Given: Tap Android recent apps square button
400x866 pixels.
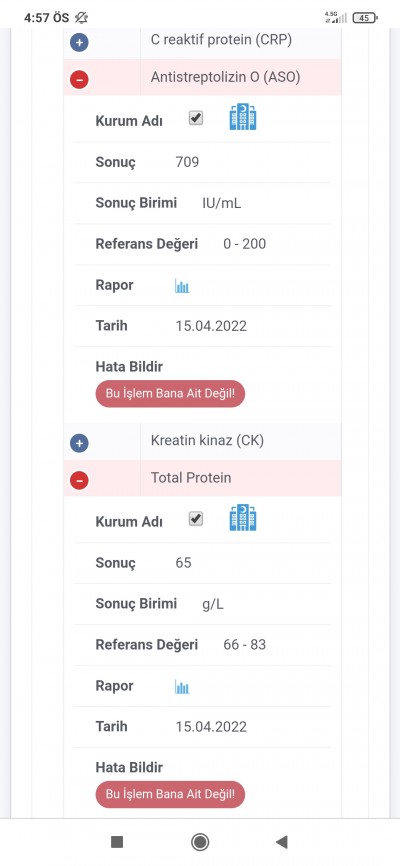Looking at the screenshot, I should click(117, 842).
